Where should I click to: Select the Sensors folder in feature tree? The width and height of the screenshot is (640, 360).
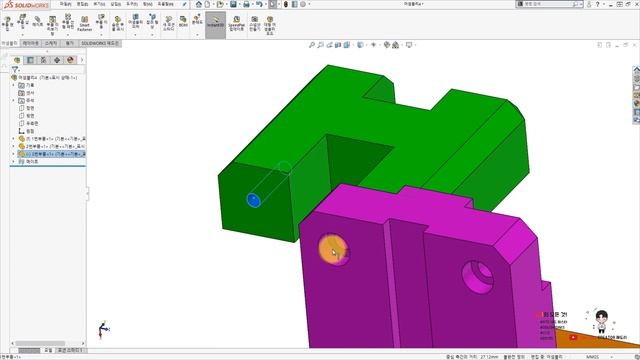coord(27,93)
